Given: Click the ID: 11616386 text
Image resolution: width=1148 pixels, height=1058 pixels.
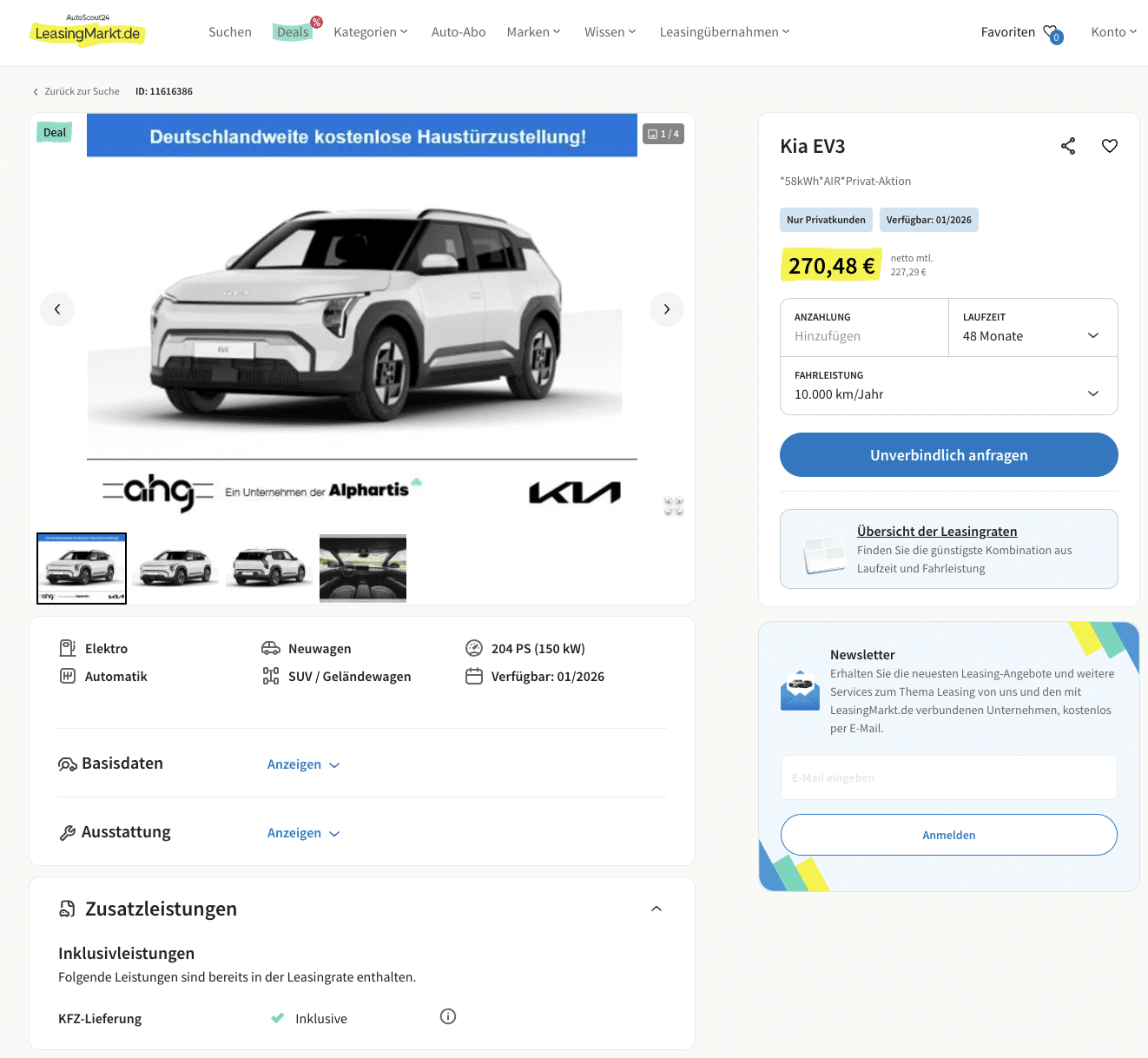Looking at the screenshot, I should 164,91.
